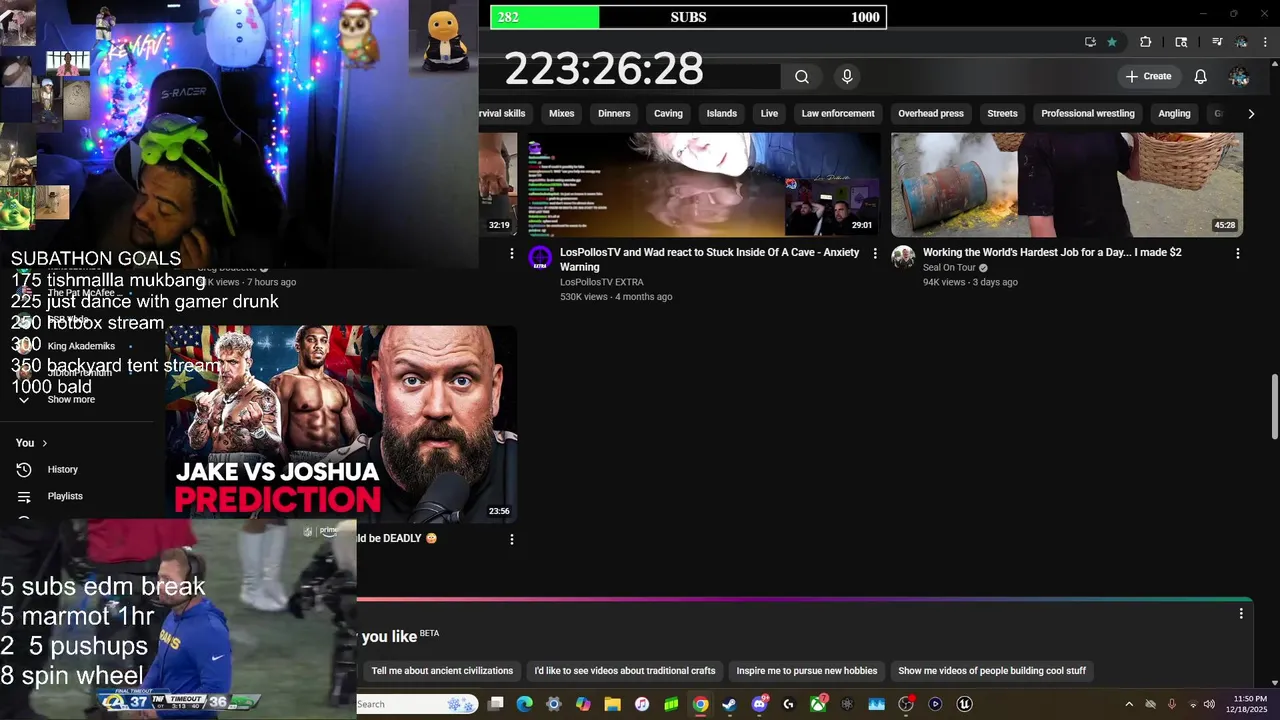
Task: Open History in the sidebar
Action: click(x=62, y=469)
